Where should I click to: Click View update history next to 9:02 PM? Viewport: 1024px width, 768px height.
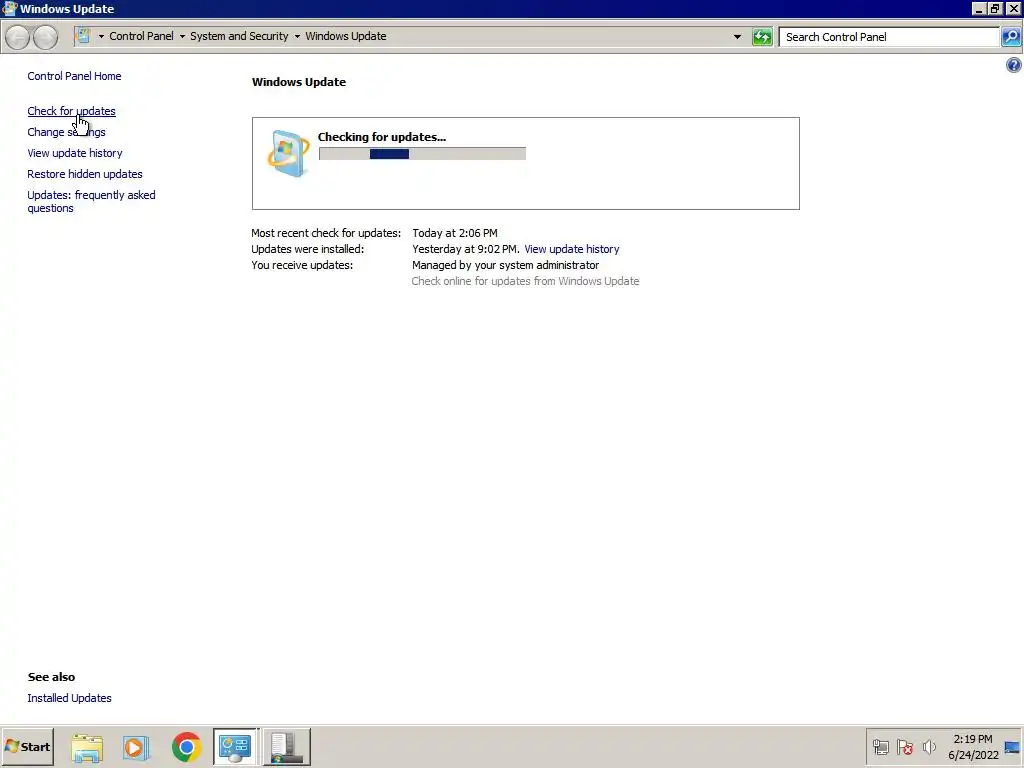(571, 249)
